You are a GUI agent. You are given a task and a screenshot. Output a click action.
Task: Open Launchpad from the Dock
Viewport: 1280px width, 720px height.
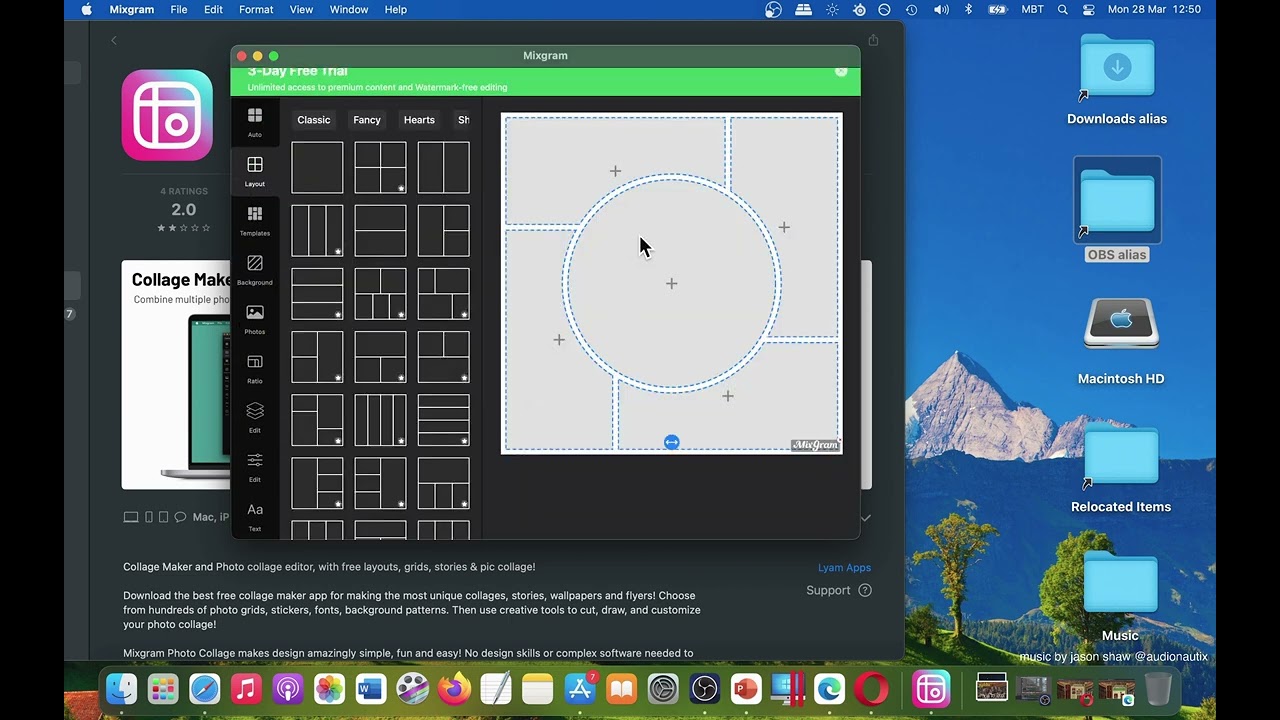click(x=163, y=689)
